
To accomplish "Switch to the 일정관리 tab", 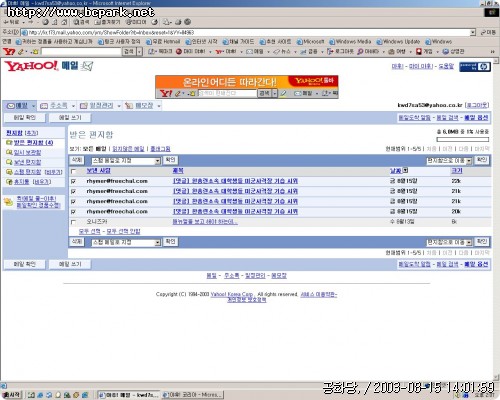I will (97, 106).
